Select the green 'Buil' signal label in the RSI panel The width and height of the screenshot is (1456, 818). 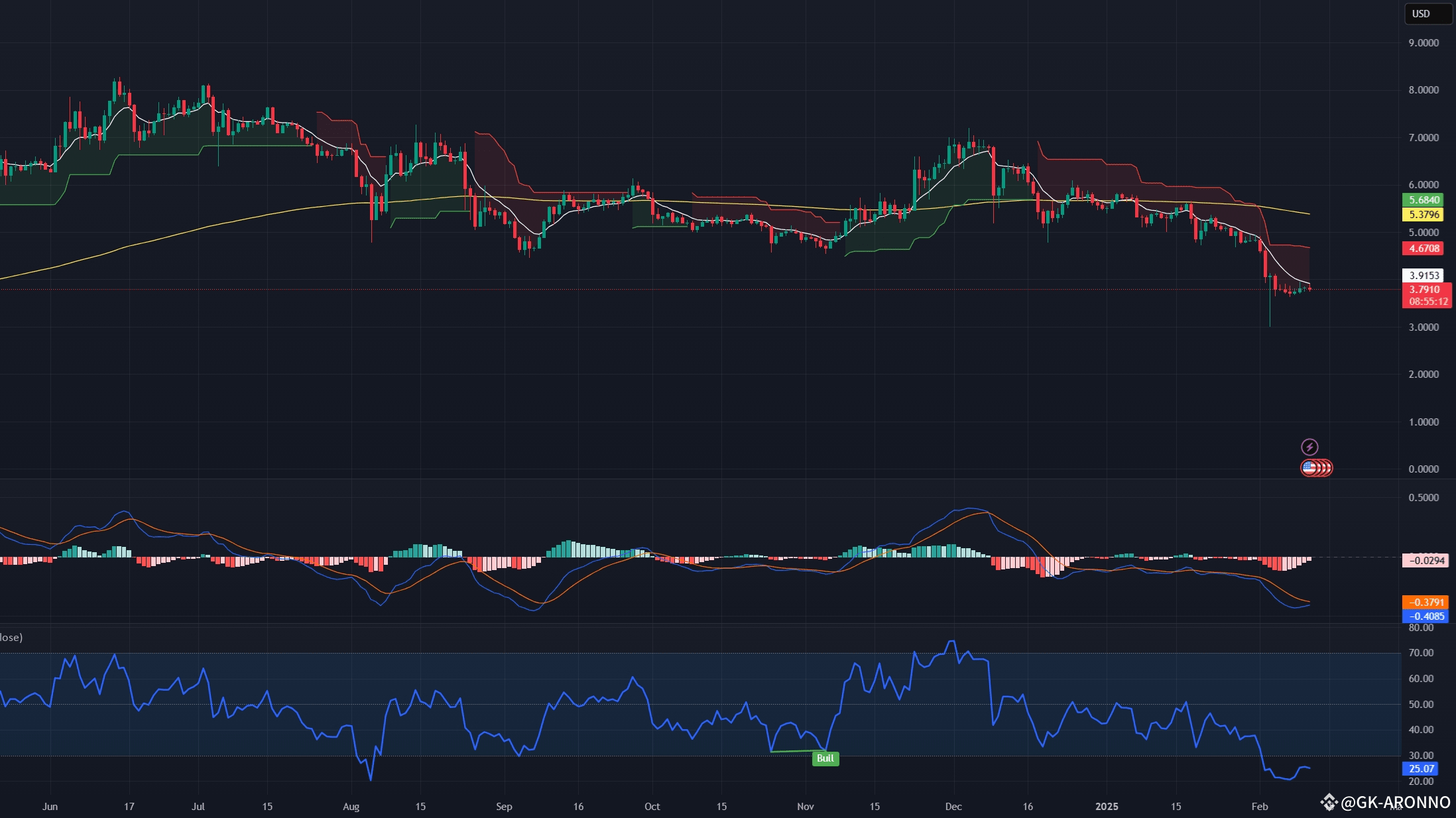click(825, 758)
